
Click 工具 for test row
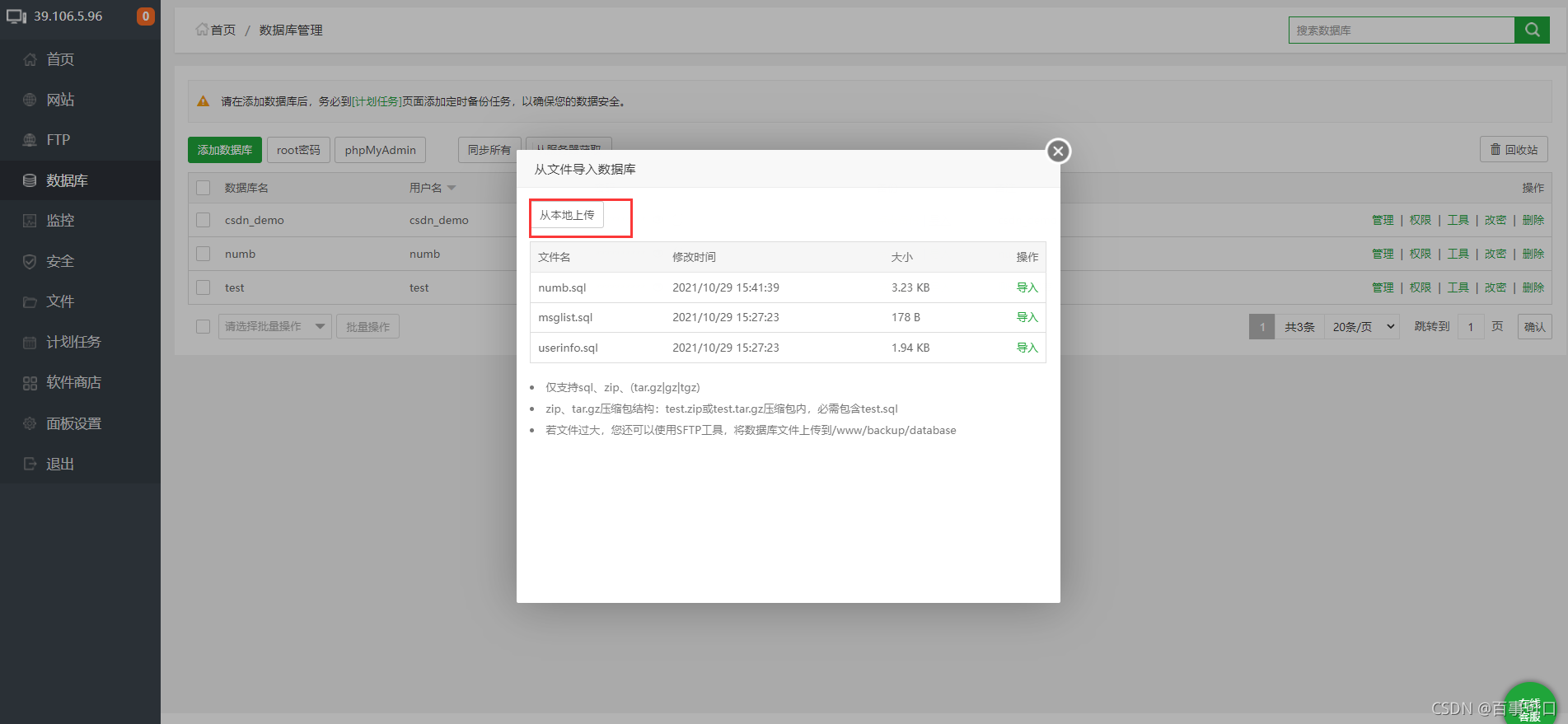point(1458,287)
